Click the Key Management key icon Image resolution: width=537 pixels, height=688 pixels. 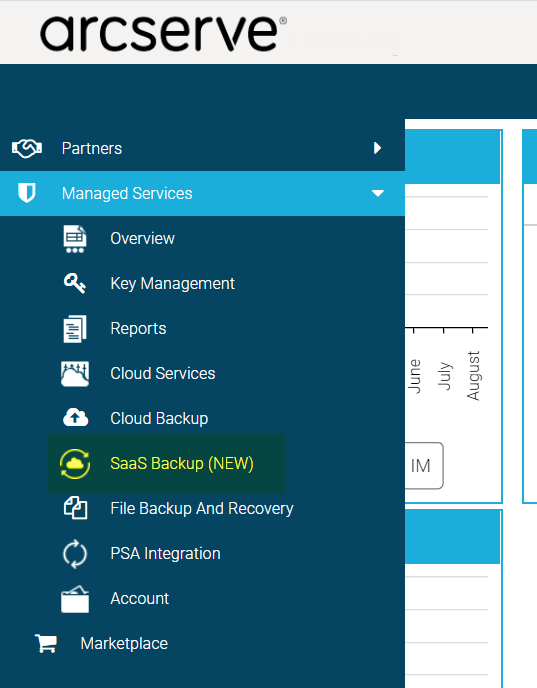[75, 283]
